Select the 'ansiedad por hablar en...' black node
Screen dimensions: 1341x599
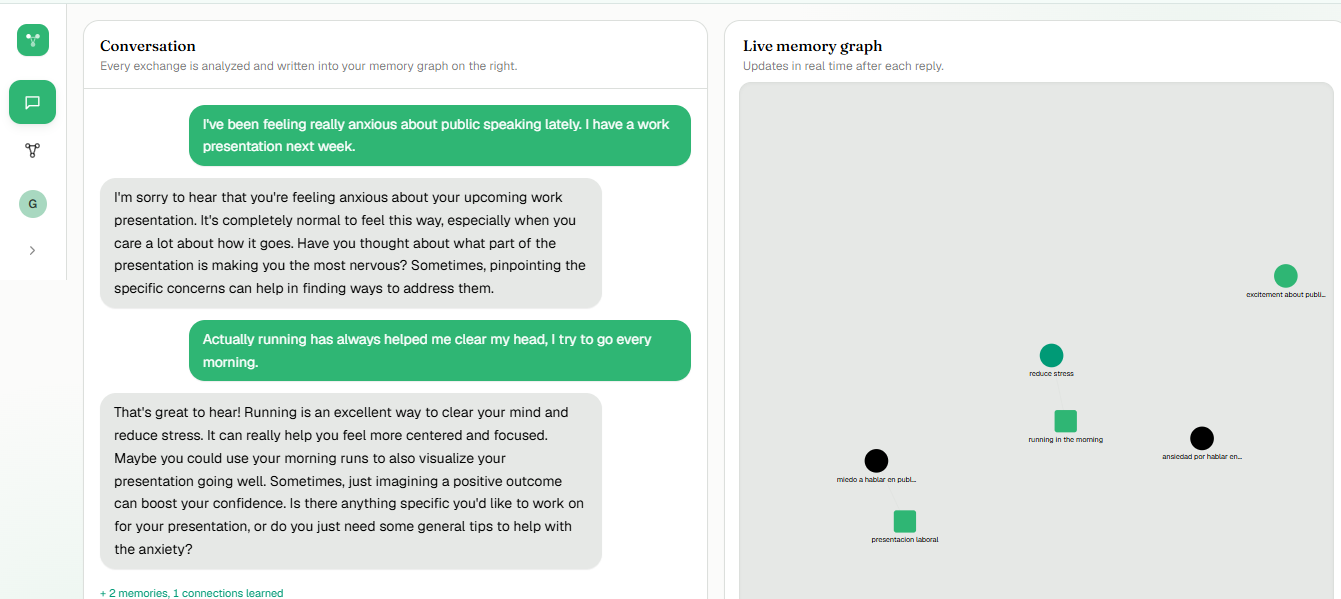click(1202, 438)
